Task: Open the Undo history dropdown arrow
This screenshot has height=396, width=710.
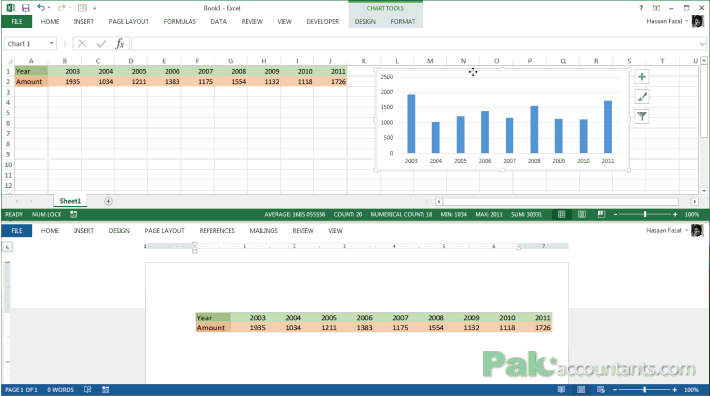Action: pos(49,8)
